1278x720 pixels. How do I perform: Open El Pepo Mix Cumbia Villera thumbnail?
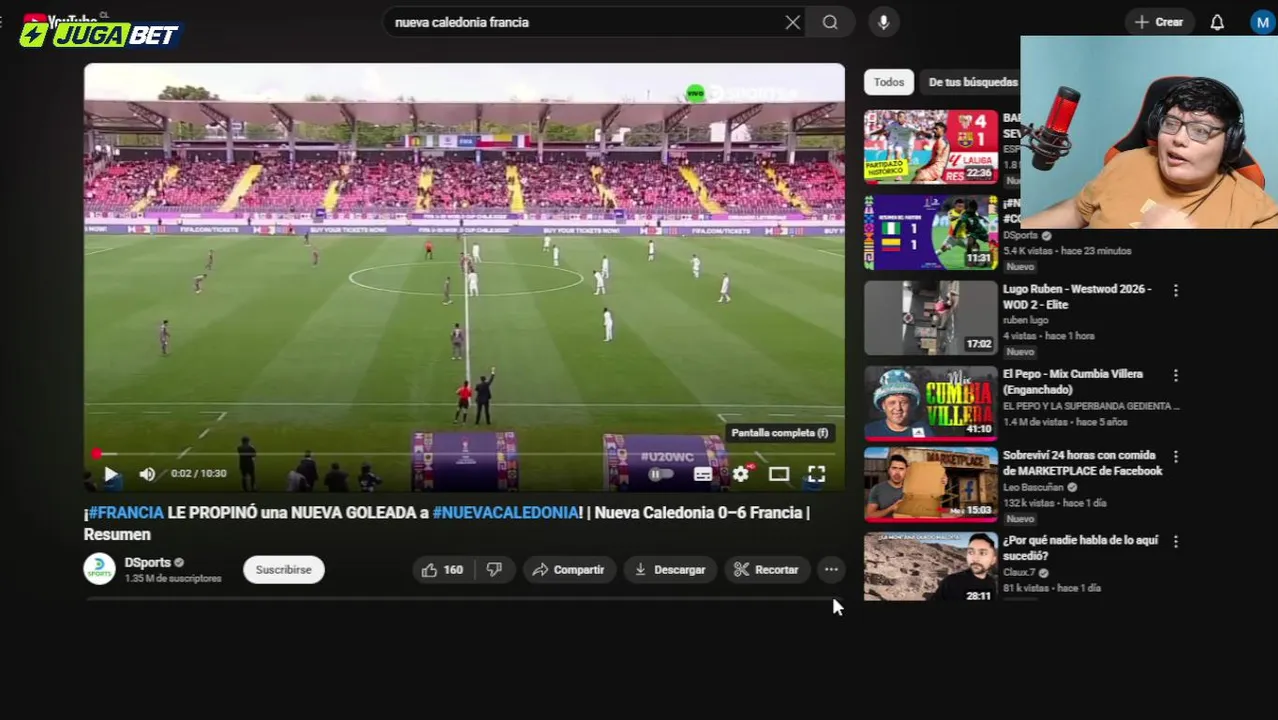931,403
